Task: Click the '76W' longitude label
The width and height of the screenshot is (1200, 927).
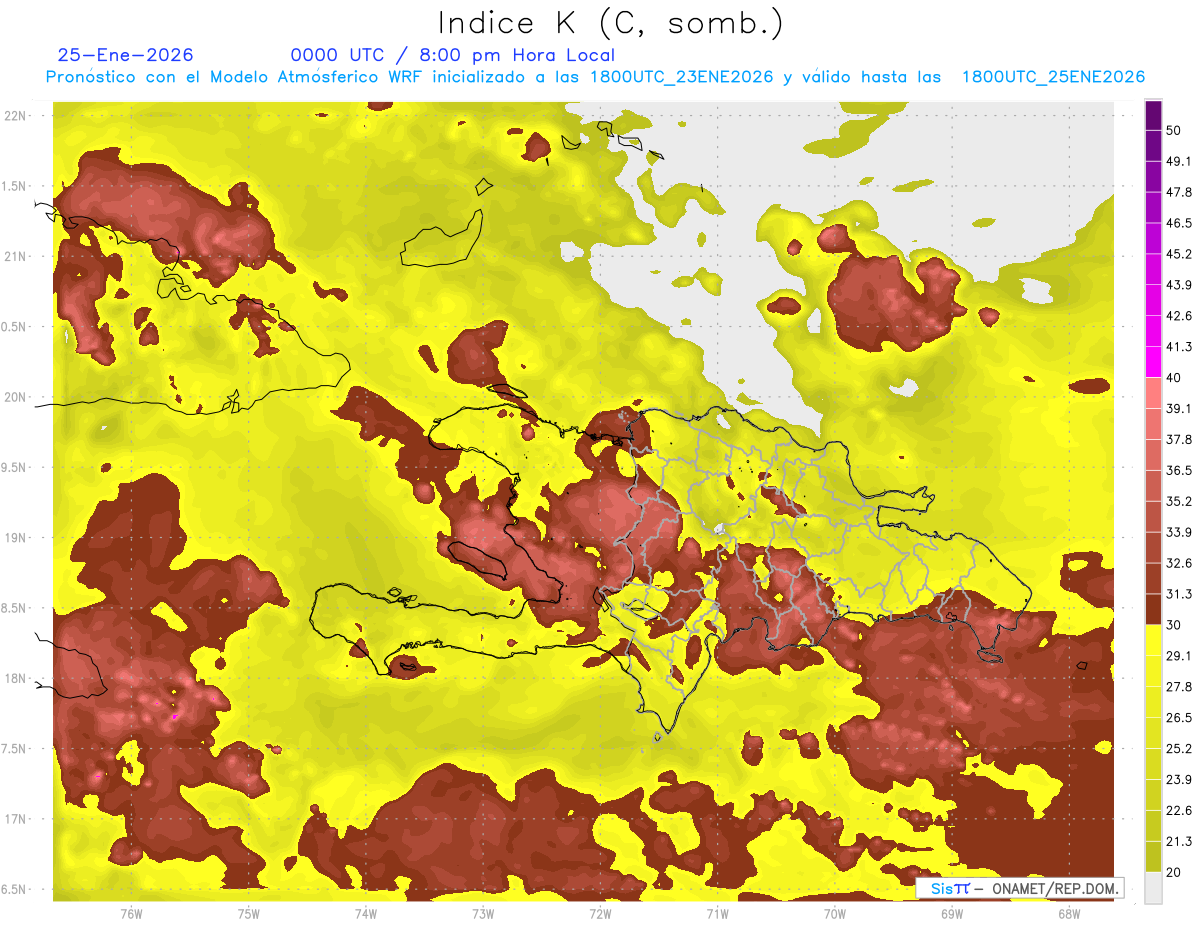Action: pyautogui.click(x=131, y=914)
